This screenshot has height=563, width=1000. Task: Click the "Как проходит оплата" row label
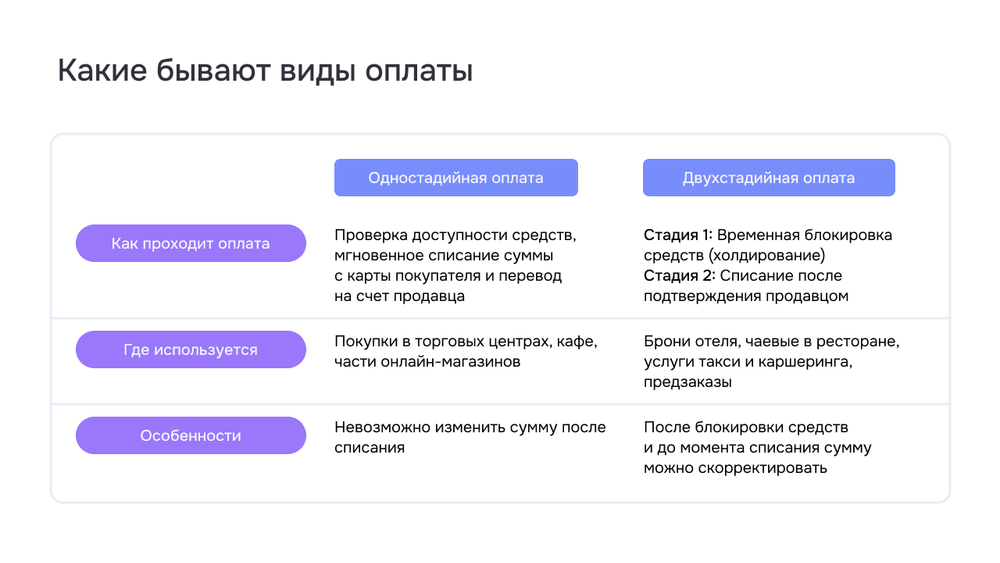[190, 243]
